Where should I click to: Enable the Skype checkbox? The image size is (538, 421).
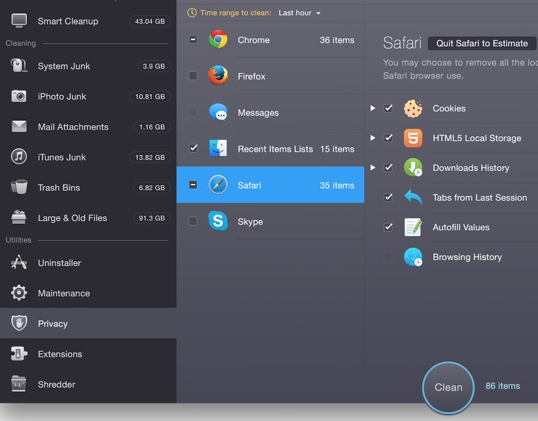pyautogui.click(x=193, y=221)
